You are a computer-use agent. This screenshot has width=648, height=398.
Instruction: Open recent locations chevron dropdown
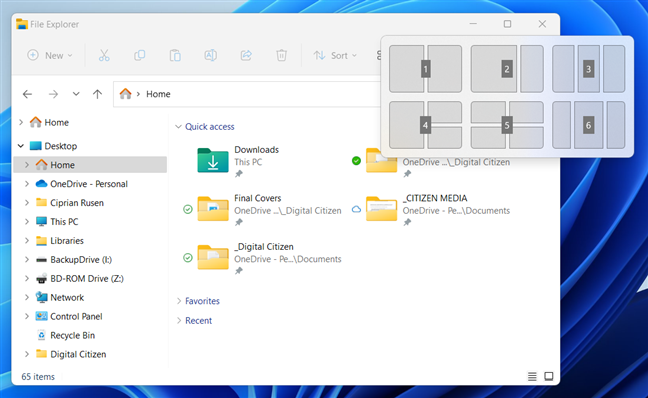point(76,94)
